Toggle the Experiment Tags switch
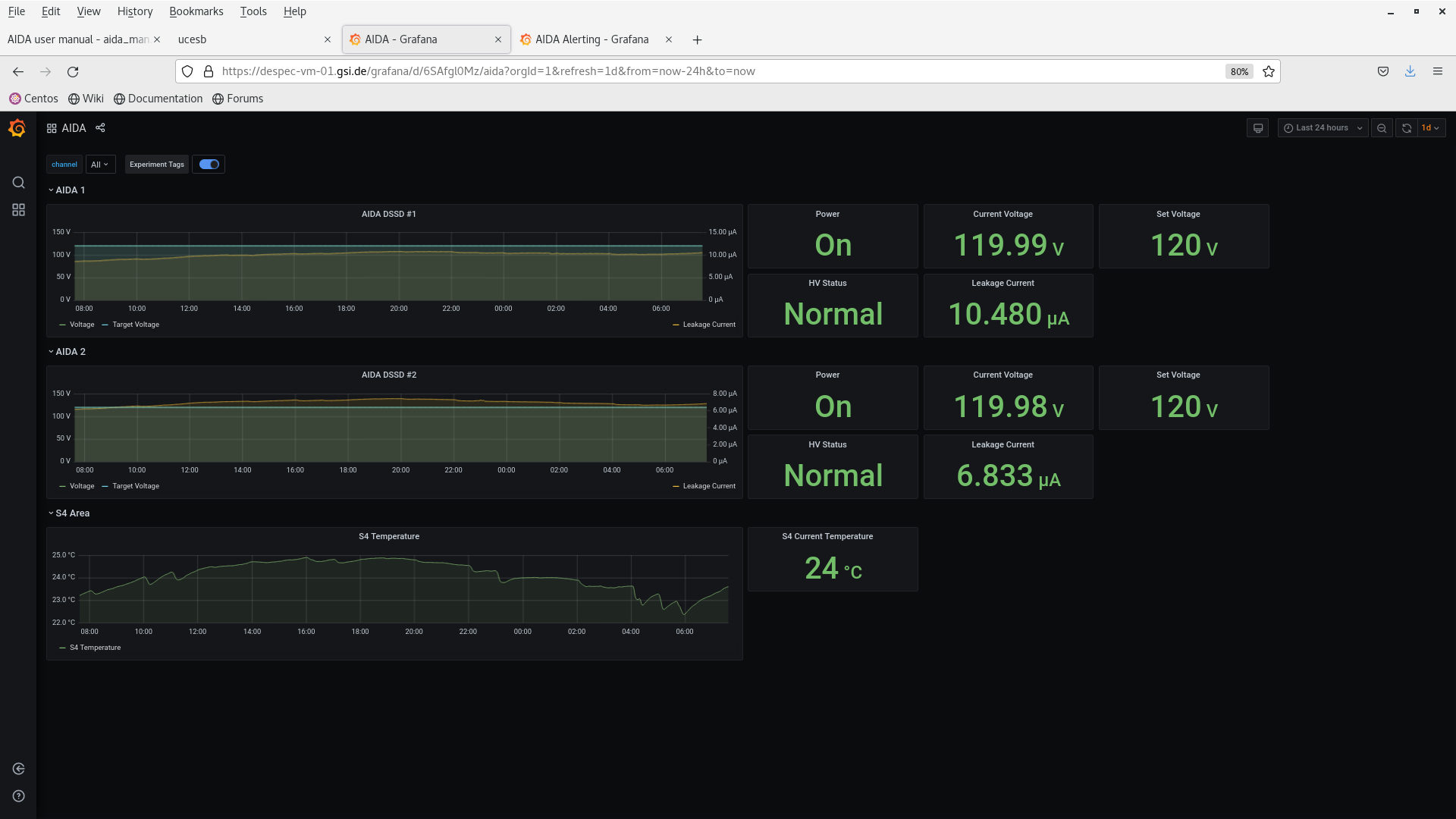 click(209, 165)
